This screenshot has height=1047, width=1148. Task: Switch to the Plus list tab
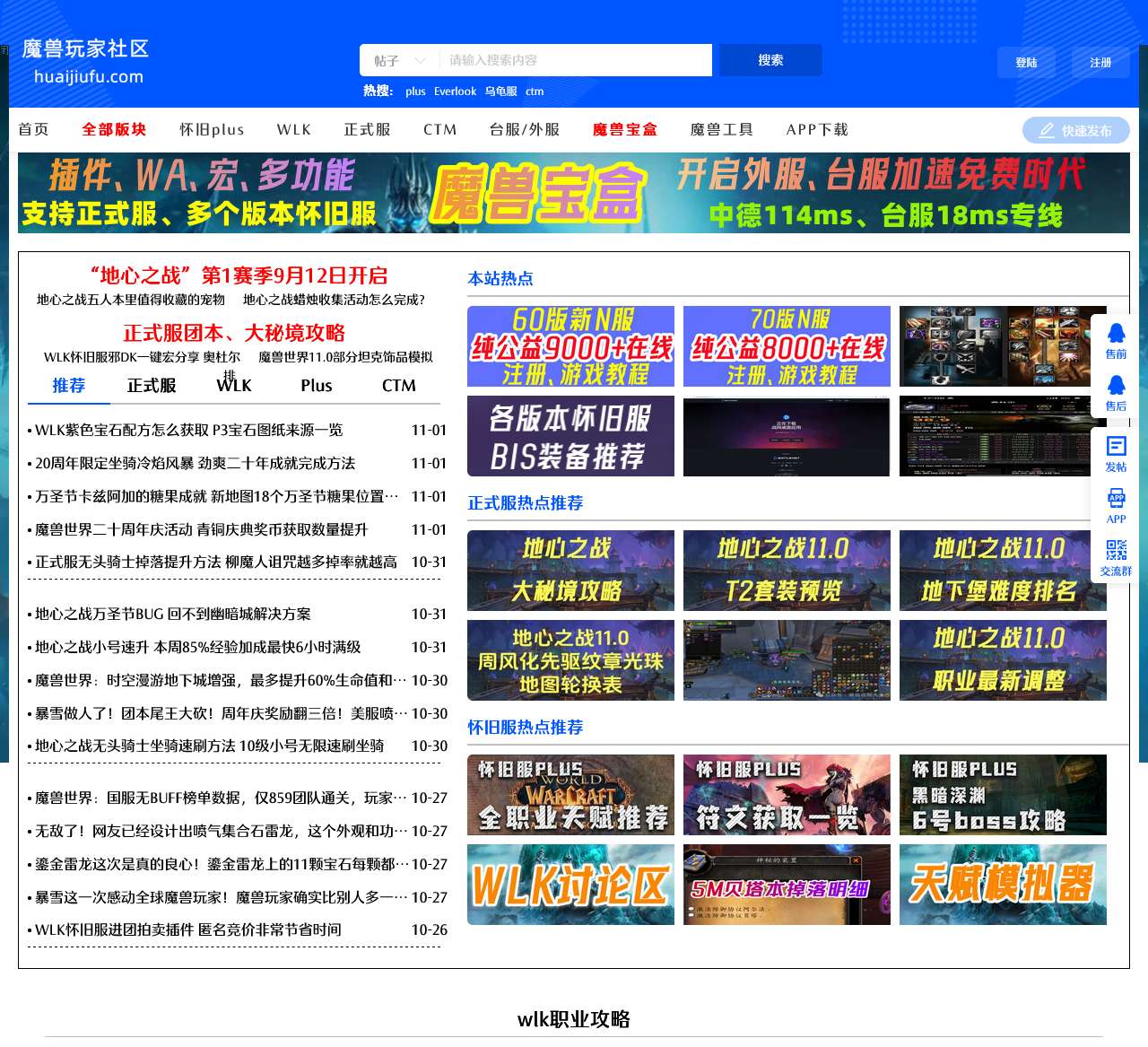(x=317, y=385)
